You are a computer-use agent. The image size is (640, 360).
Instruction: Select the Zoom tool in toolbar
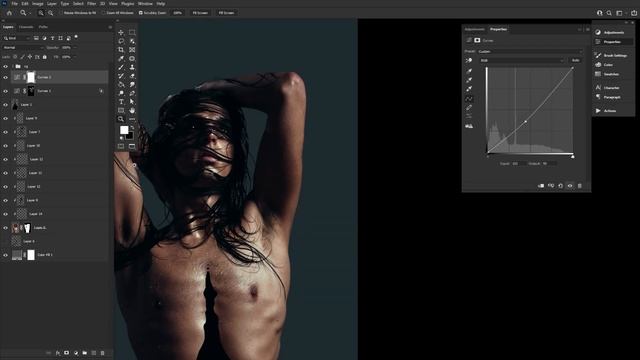coord(121,119)
